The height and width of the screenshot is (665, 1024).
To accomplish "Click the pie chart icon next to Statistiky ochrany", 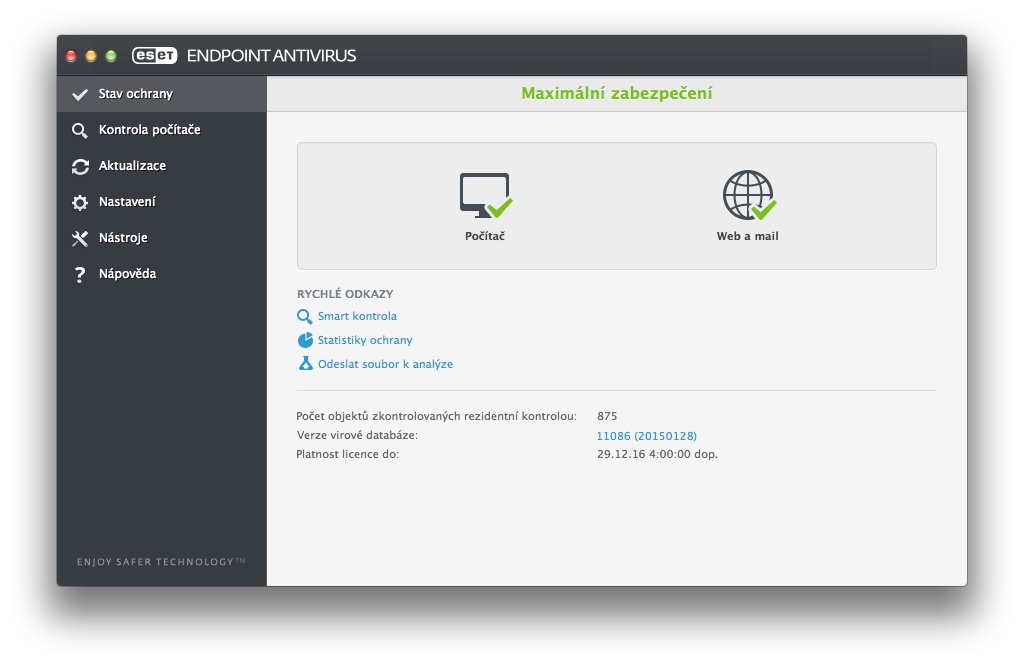I will [305, 340].
